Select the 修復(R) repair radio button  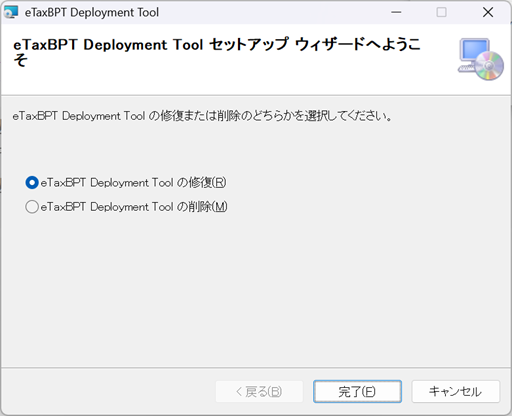[x=32, y=183]
